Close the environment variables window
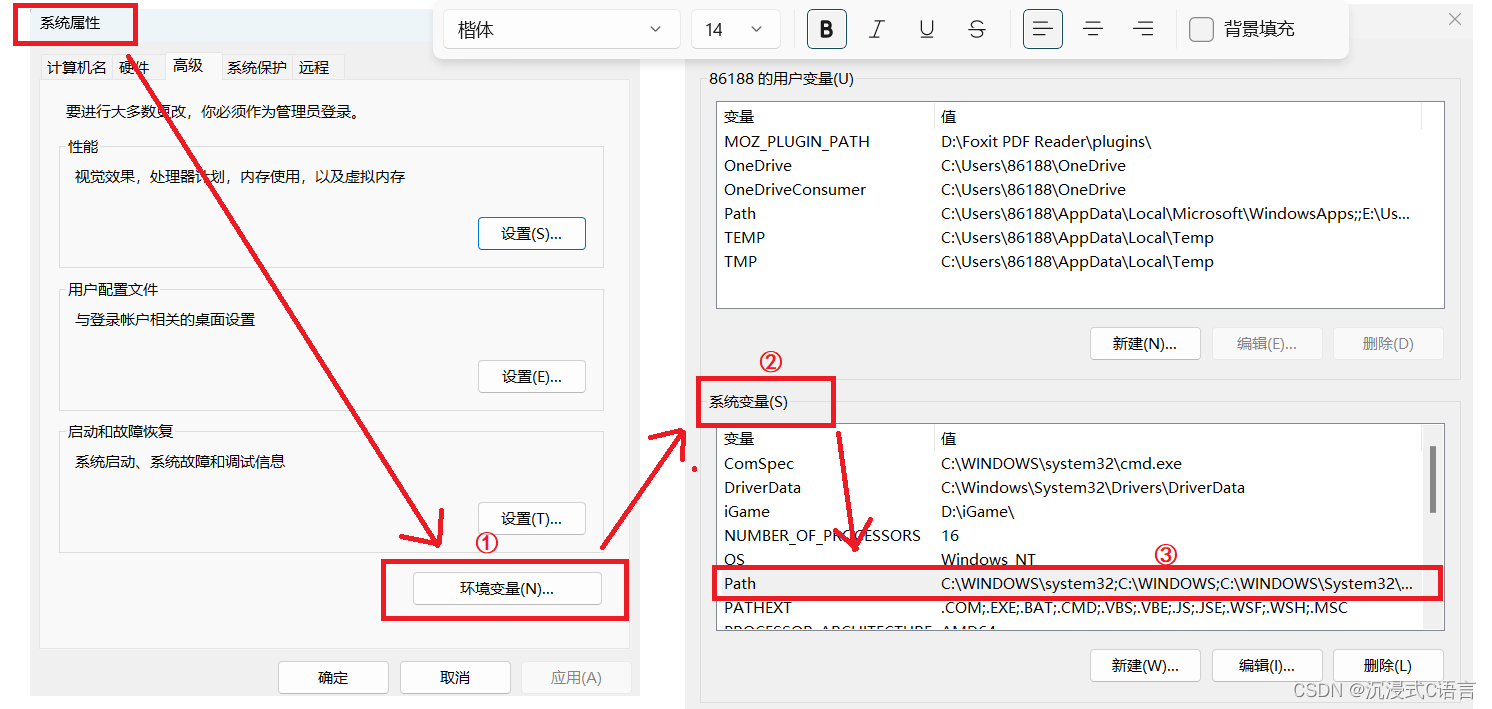 (1455, 19)
